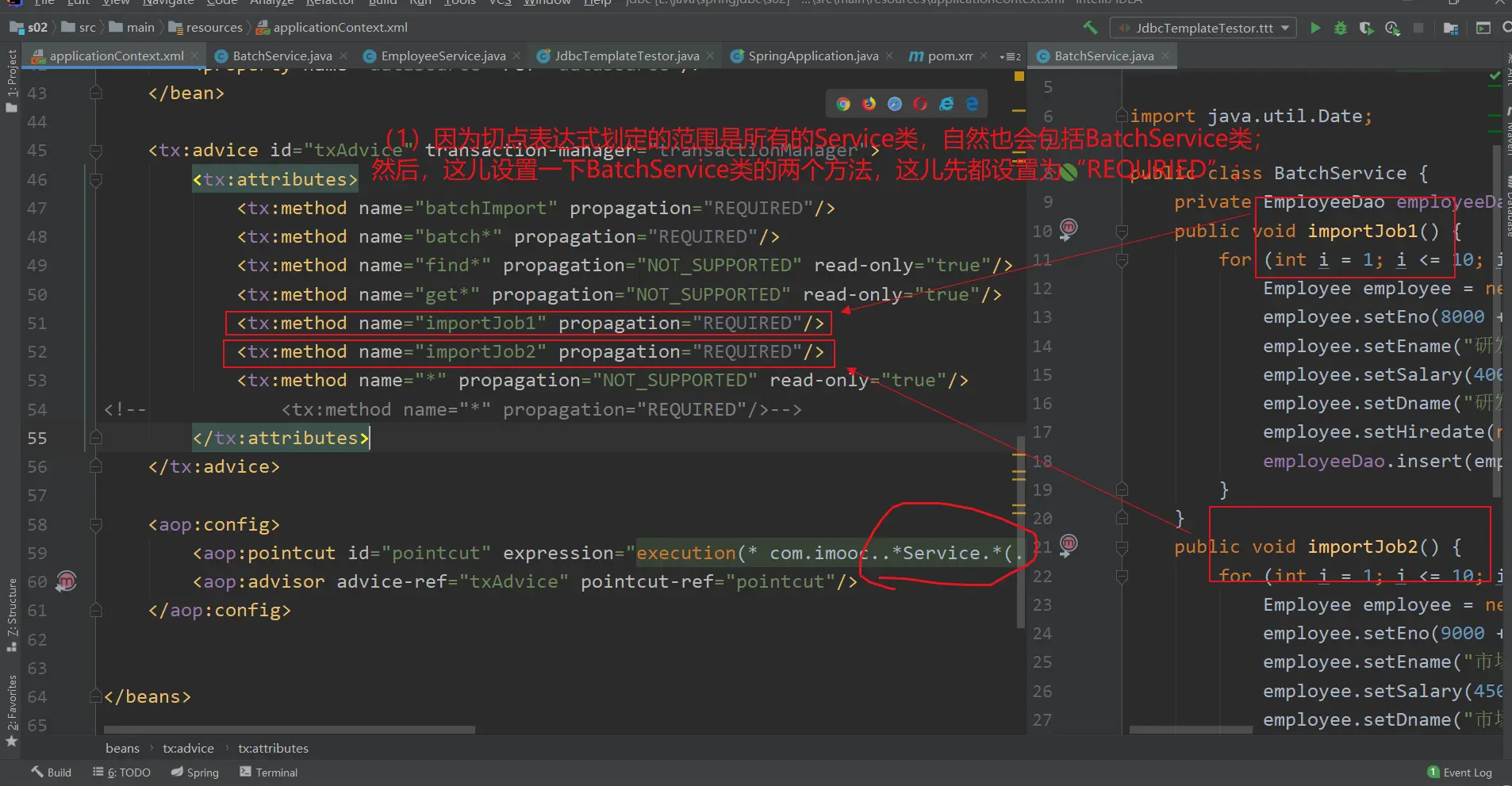The height and width of the screenshot is (786, 1512).
Task: Click the gutter icon beside importJob1 method
Action: [x=1069, y=228]
